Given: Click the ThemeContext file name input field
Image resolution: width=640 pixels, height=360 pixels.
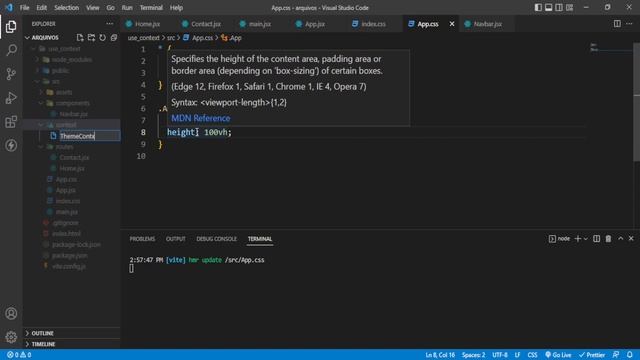Looking at the screenshot, I should pyautogui.click(x=89, y=136).
